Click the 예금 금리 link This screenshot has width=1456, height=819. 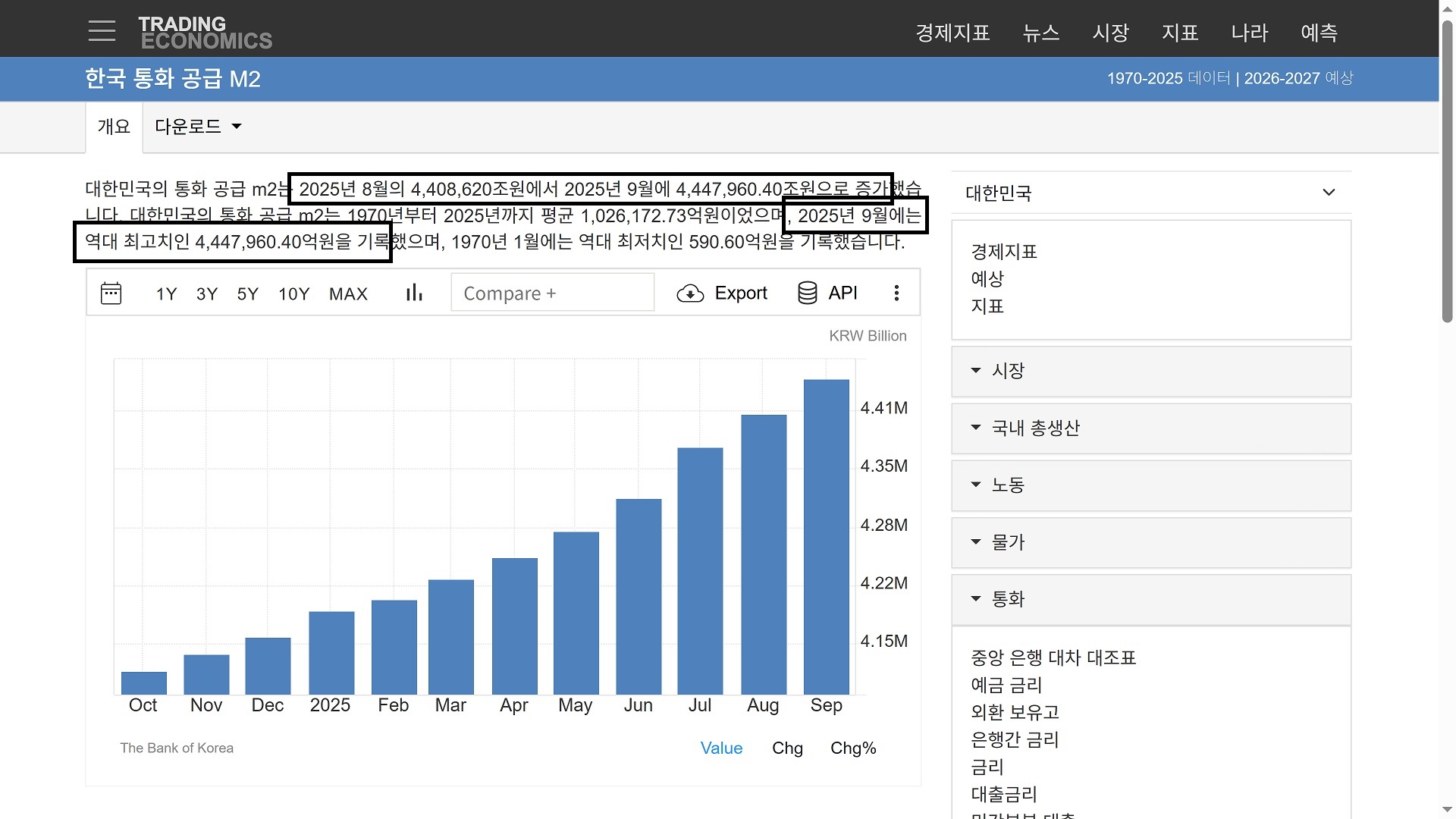1006,685
